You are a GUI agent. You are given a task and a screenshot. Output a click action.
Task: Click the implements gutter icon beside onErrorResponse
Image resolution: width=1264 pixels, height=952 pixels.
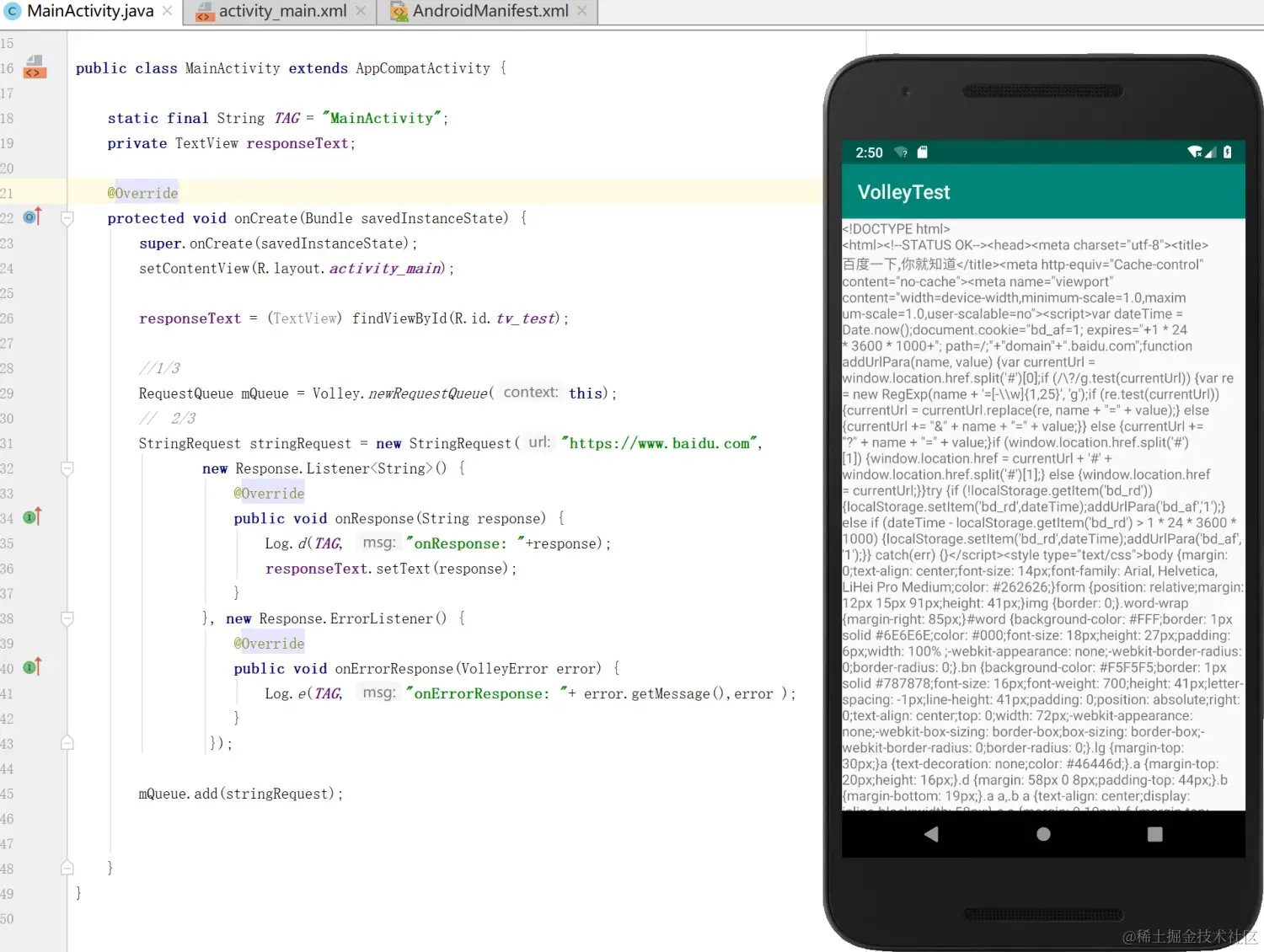click(32, 667)
